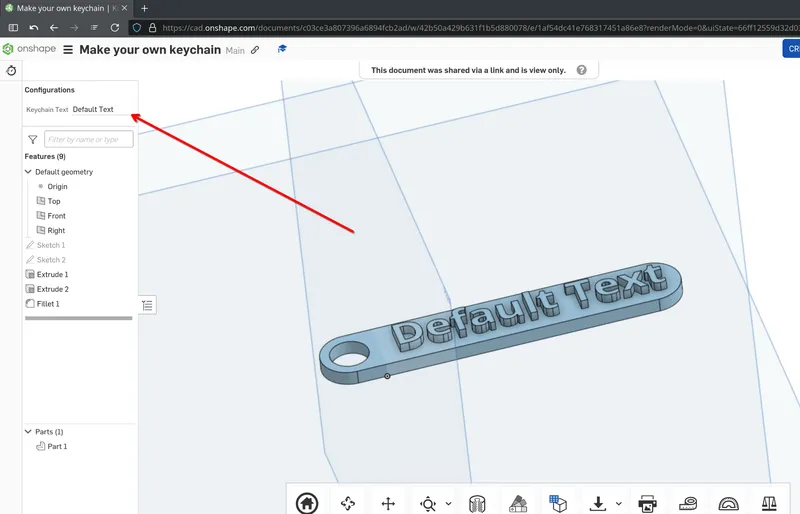
Task: Click the mass properties scale icon
Action: click(769, 503)
